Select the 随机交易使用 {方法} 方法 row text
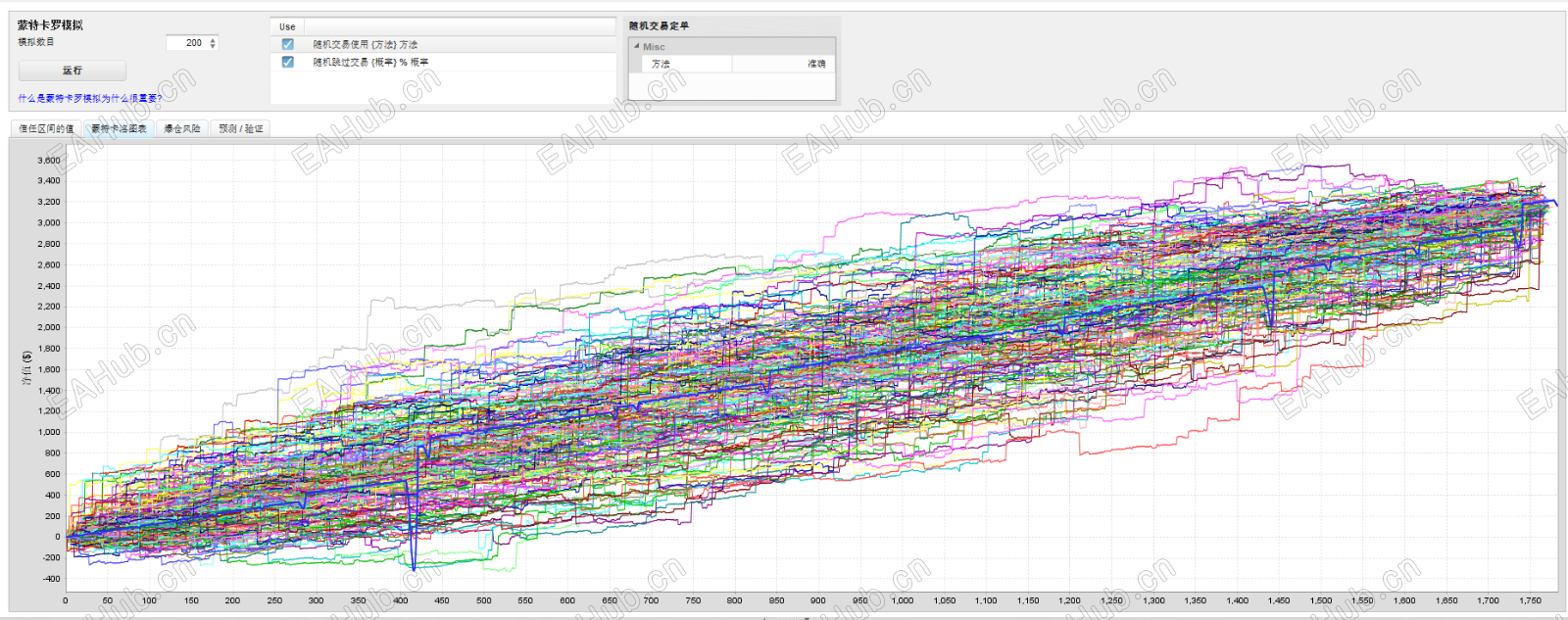This screenshot has height=620, width=1568. point(365,44)
